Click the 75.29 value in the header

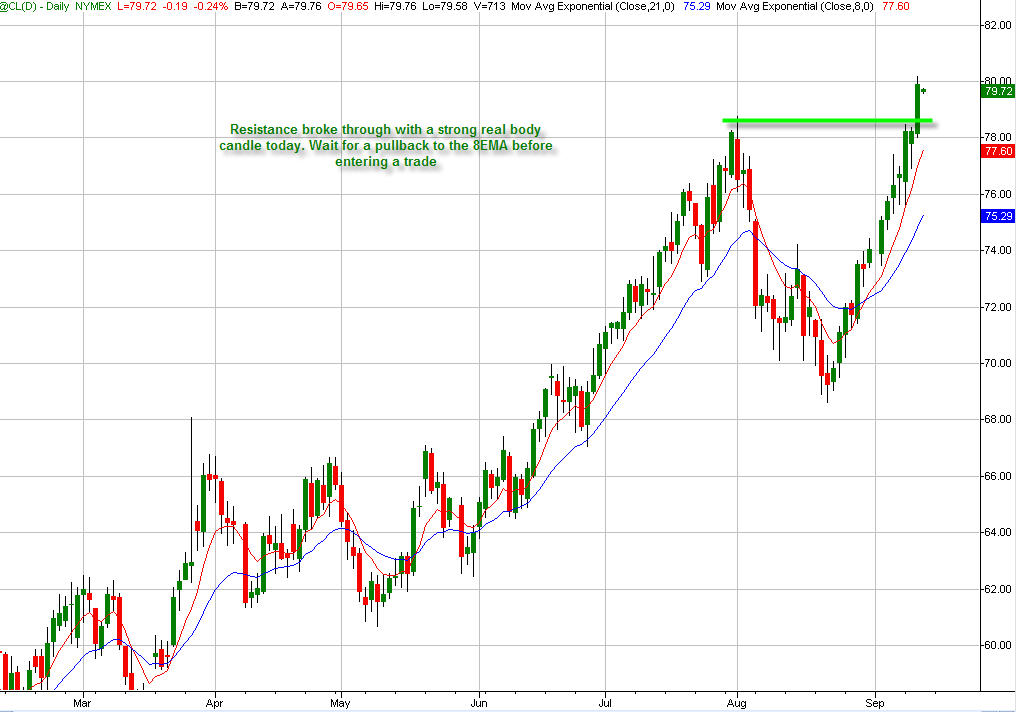[697, 6]
